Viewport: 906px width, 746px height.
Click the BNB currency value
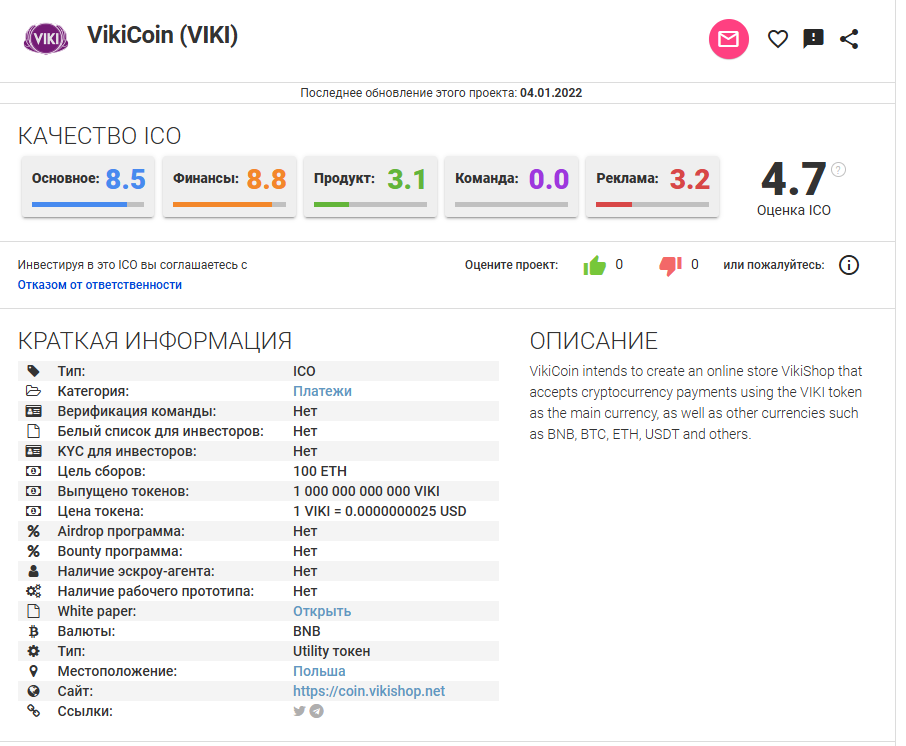307,631
